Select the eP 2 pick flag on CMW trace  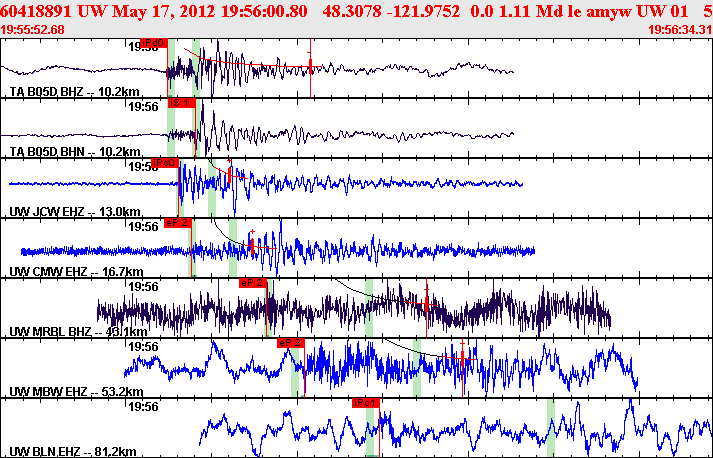(177, 223)
